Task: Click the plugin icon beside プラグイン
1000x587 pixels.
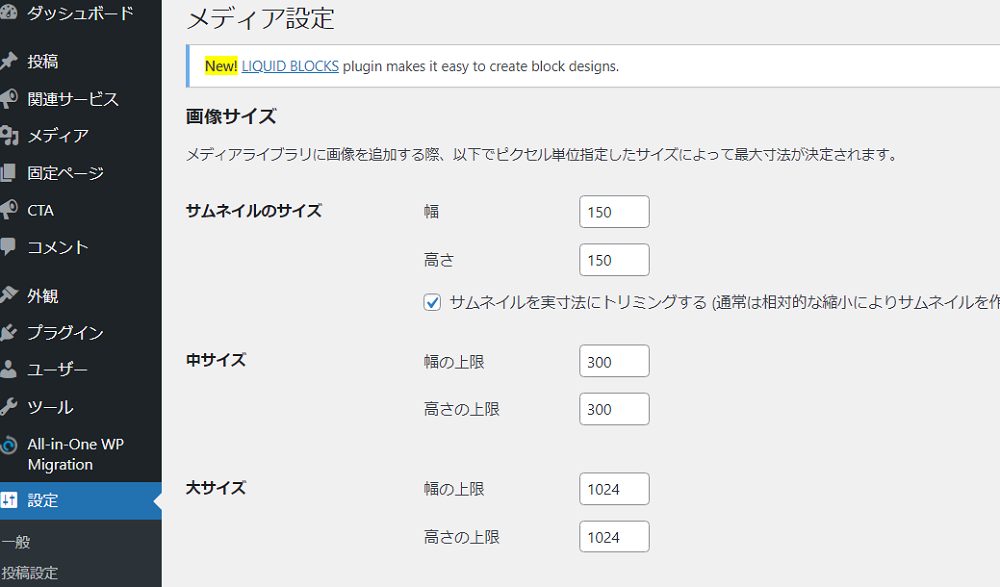Action: (8, 332)
